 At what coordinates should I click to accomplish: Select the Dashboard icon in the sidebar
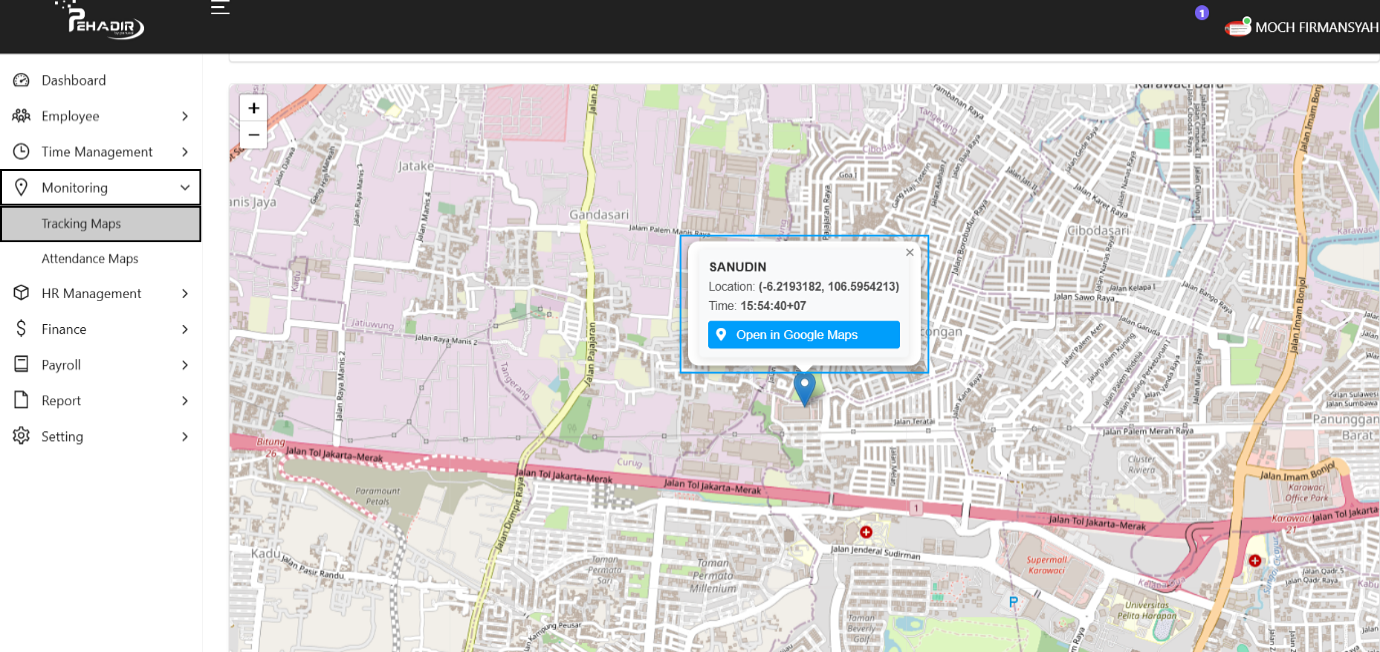point(21,80)
